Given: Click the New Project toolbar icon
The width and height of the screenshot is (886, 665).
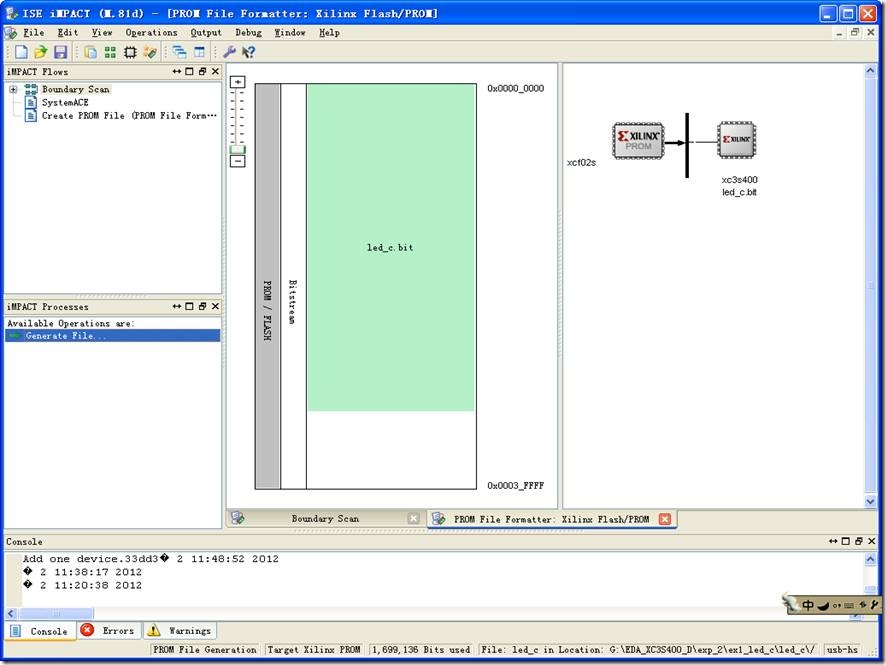Looking at the screenshot, I should tap(21, 52).
